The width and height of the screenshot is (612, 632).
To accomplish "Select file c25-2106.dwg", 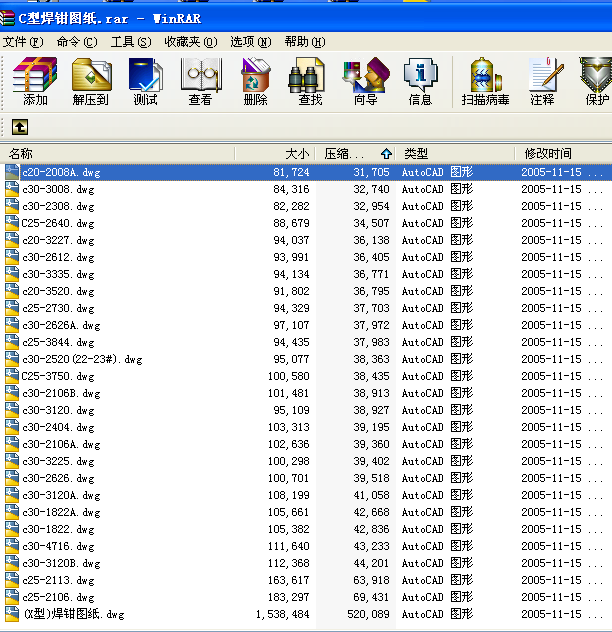I will tap(58, 597).
